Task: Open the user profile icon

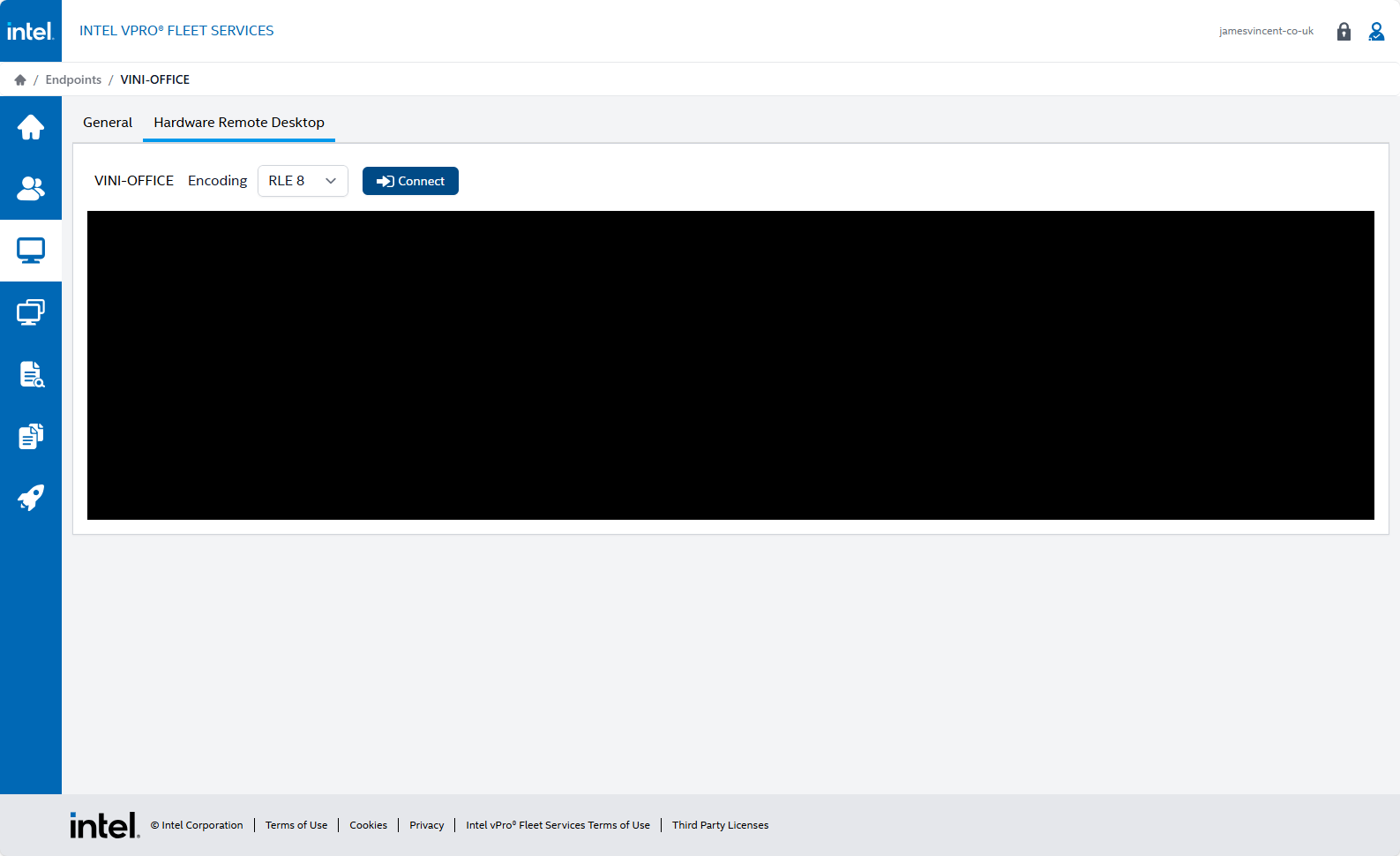Action: (x=1376, y=32)
